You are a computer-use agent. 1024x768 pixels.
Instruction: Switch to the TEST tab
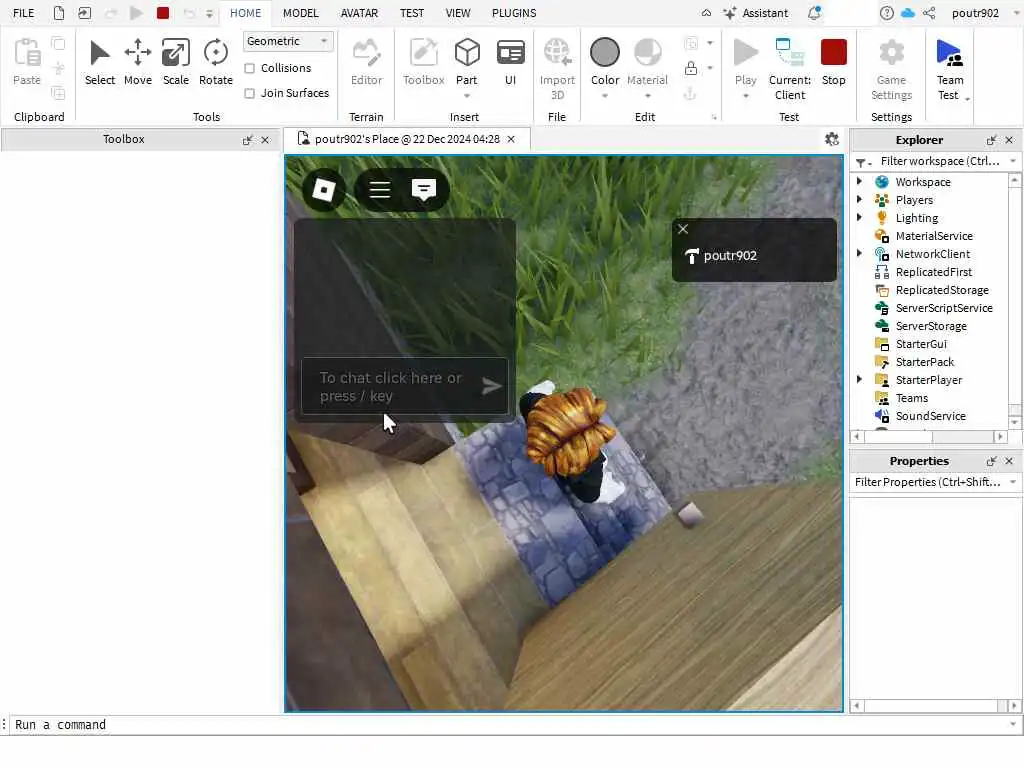(x=411, y=13)
